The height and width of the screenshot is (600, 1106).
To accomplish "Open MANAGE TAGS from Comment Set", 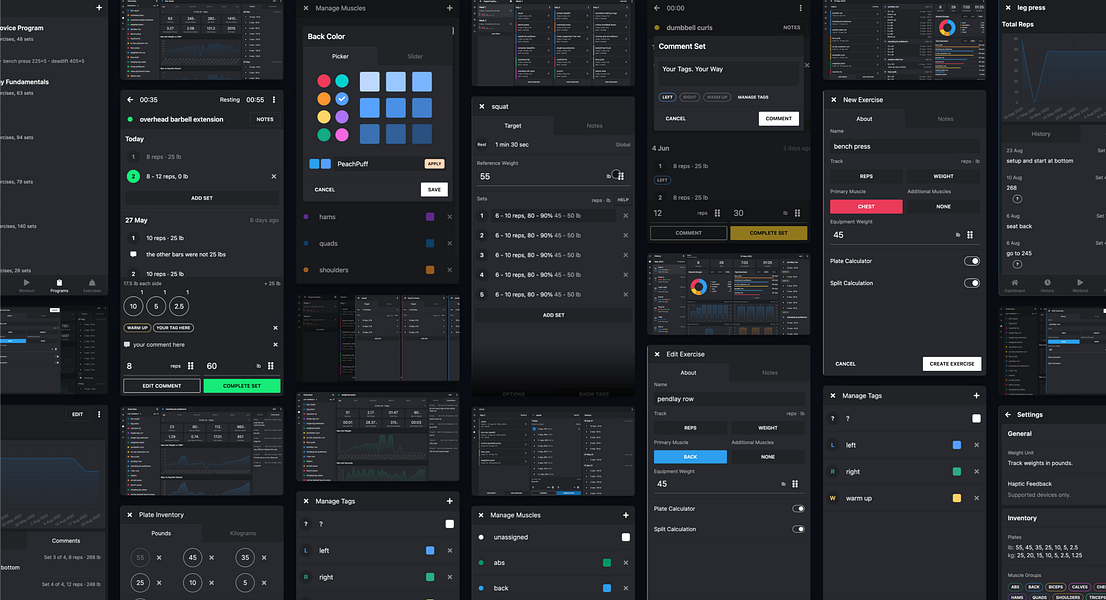I will (753, 97).
